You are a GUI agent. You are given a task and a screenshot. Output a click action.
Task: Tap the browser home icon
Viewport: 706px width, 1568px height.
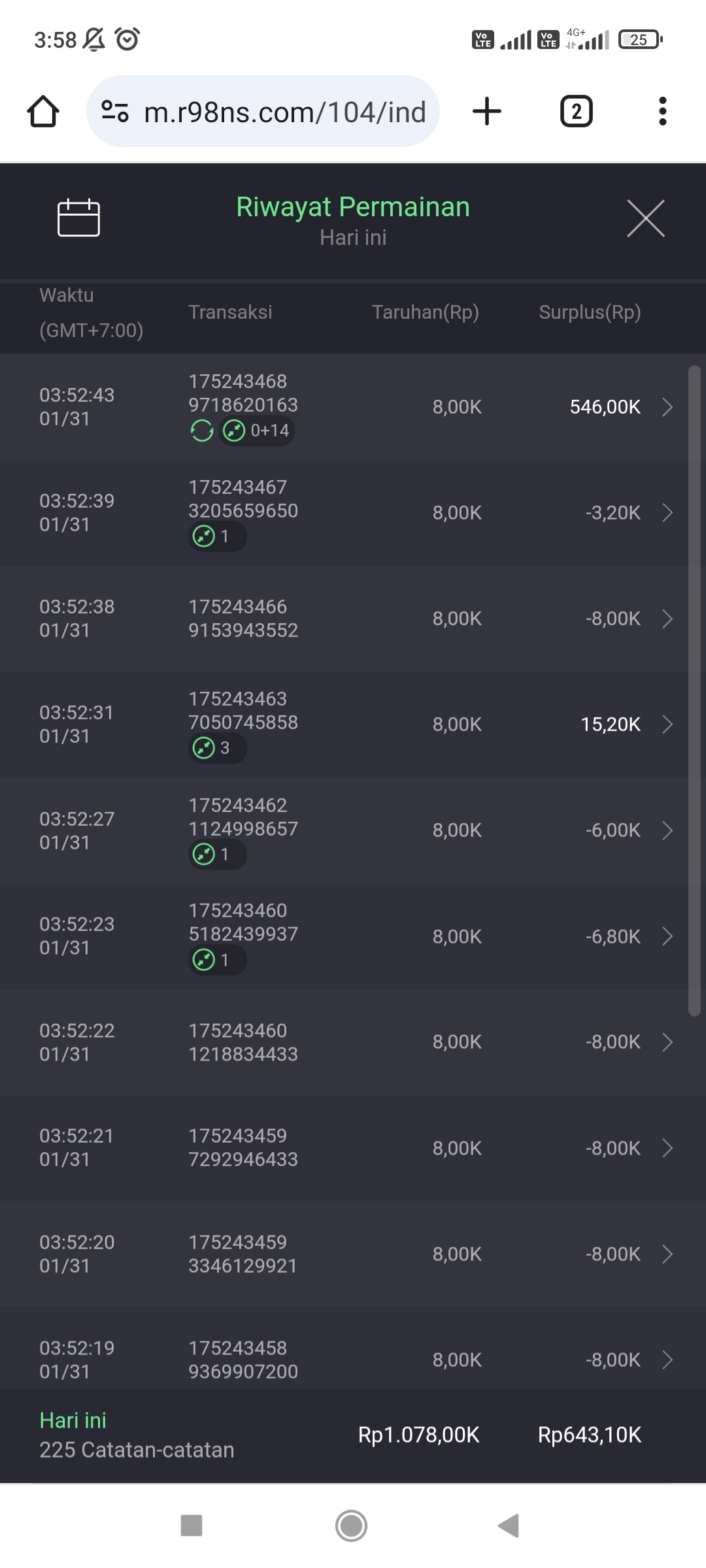(43, 111)
